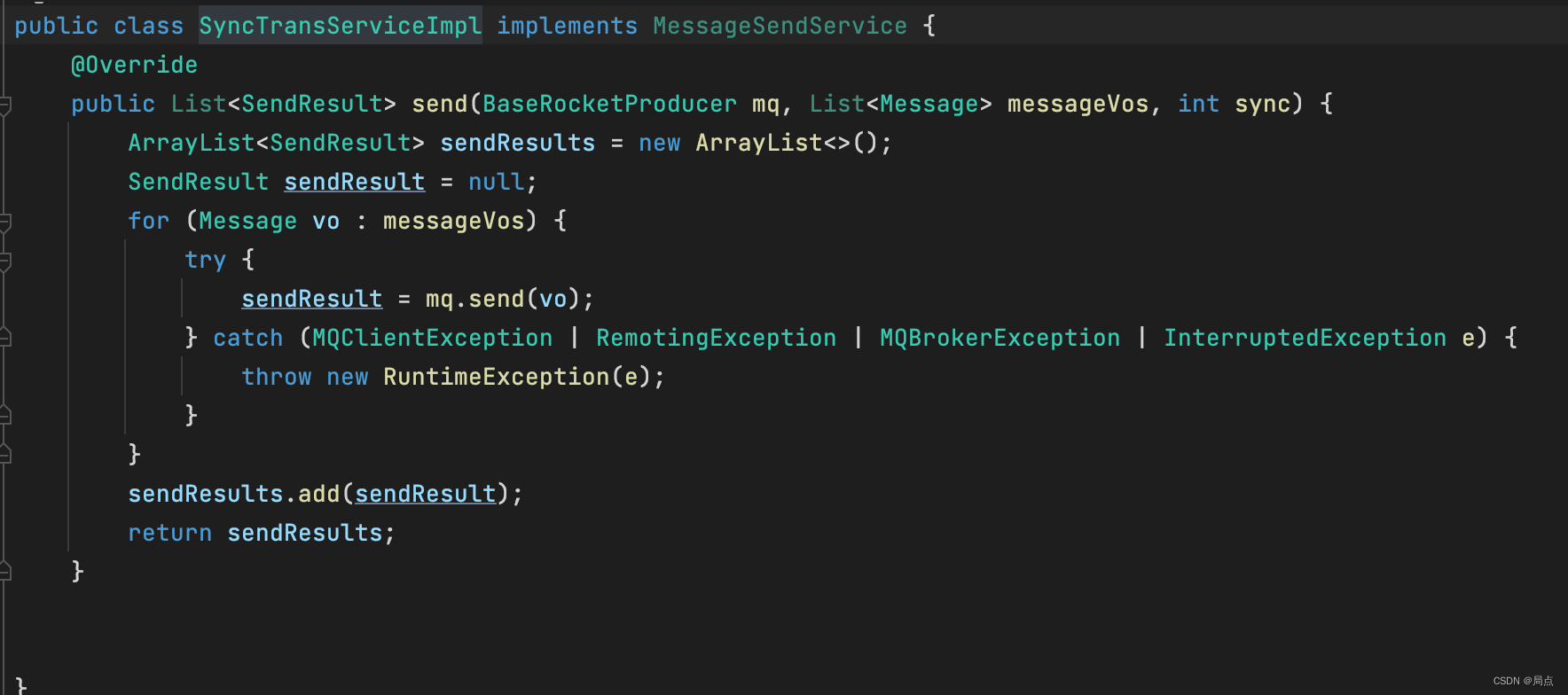
Task: Click underlined sendResult inside add()
Action: click(426, 494)
